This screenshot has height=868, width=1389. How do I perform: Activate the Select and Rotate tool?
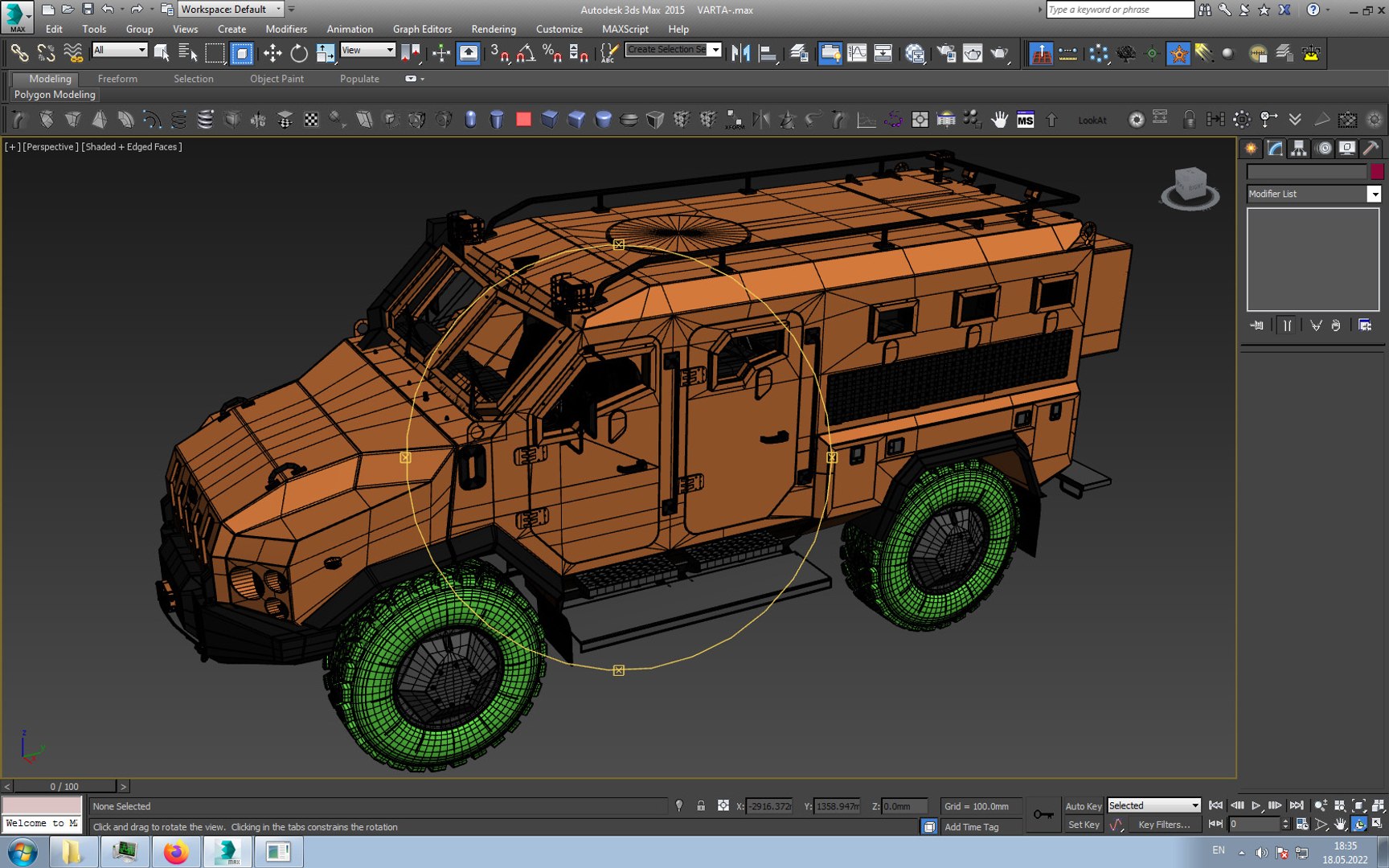click(299, 53)
